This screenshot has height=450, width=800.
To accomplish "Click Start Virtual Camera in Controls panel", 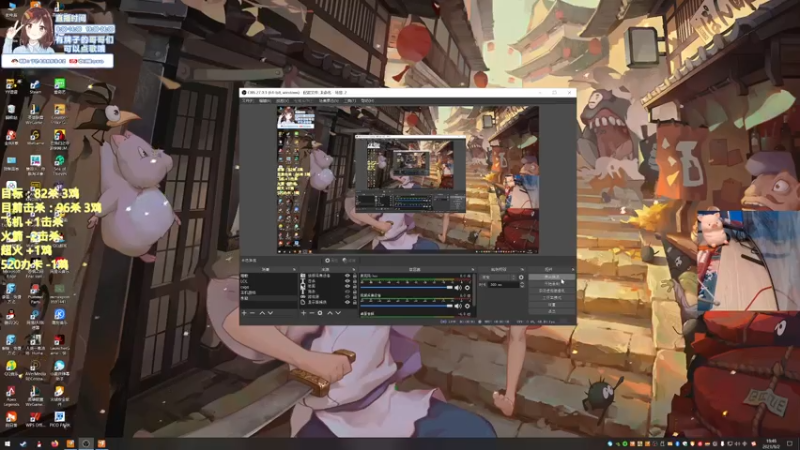I will coord(552,291).
